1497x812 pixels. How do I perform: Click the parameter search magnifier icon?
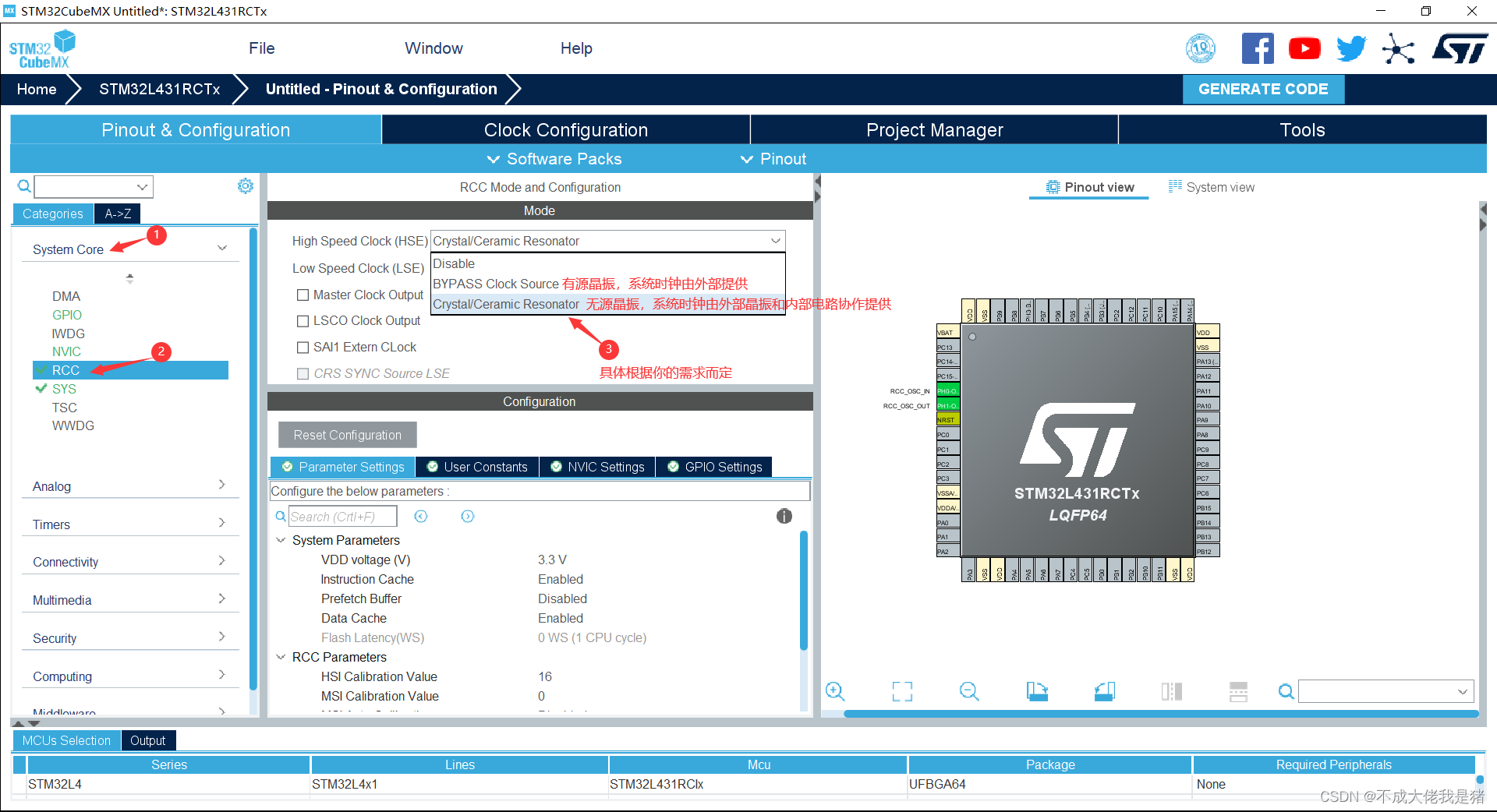(x=281, y=516)
